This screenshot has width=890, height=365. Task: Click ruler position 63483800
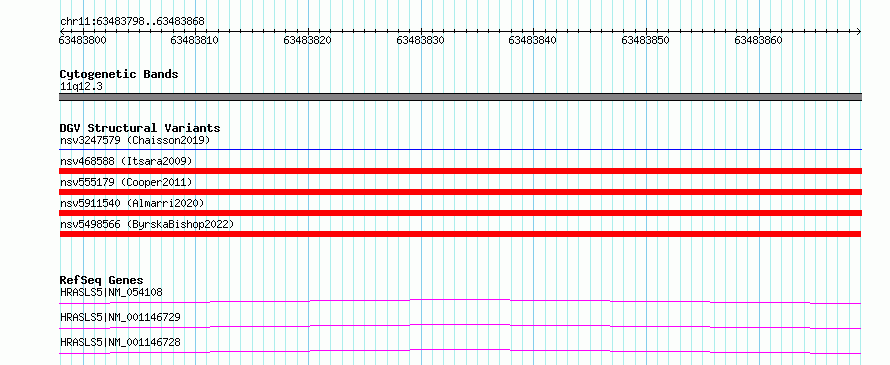tap(82, 40)
